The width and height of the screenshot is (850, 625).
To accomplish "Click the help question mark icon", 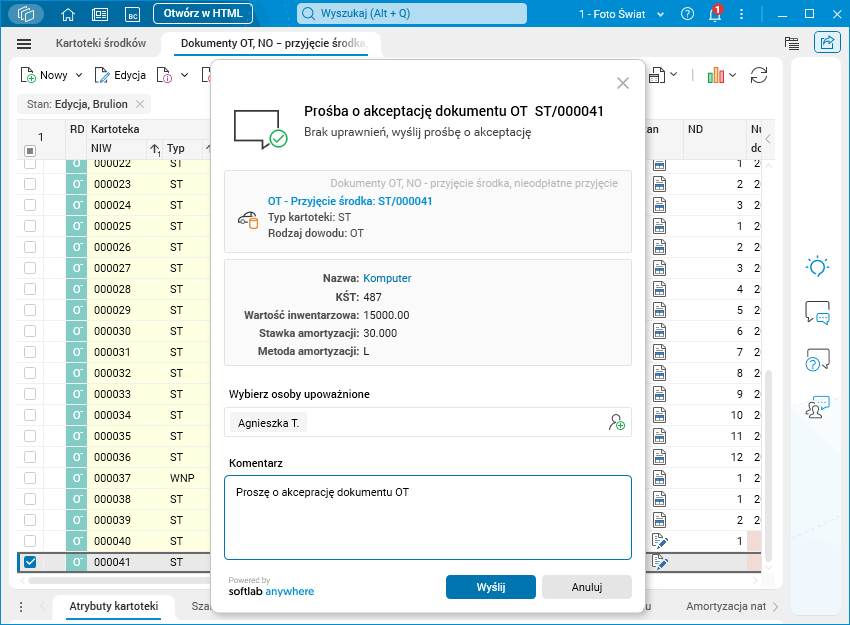I will click(687, 14).
